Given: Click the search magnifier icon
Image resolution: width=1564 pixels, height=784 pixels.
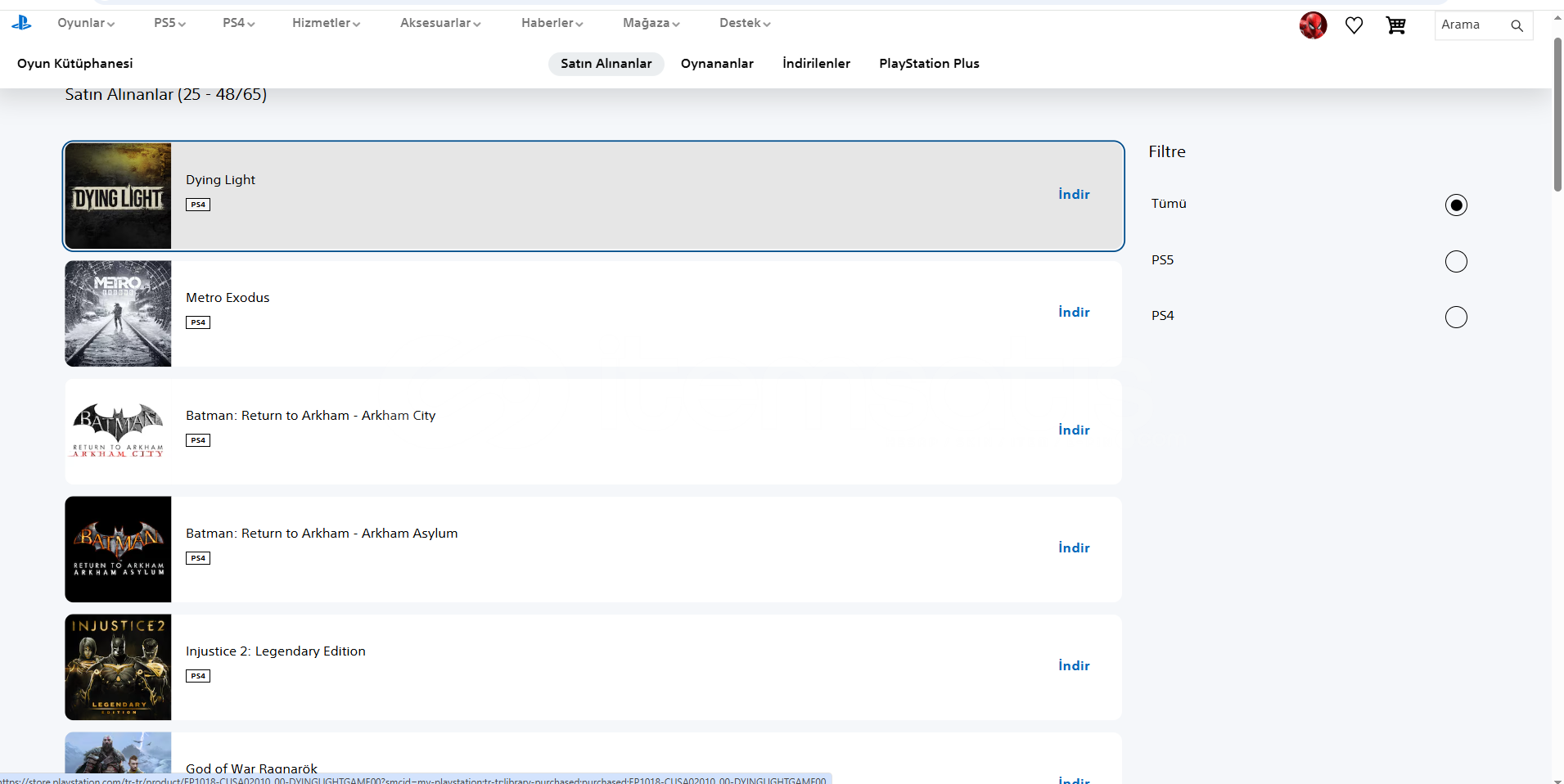Looking at the screenshot, I should point(1517,25).
